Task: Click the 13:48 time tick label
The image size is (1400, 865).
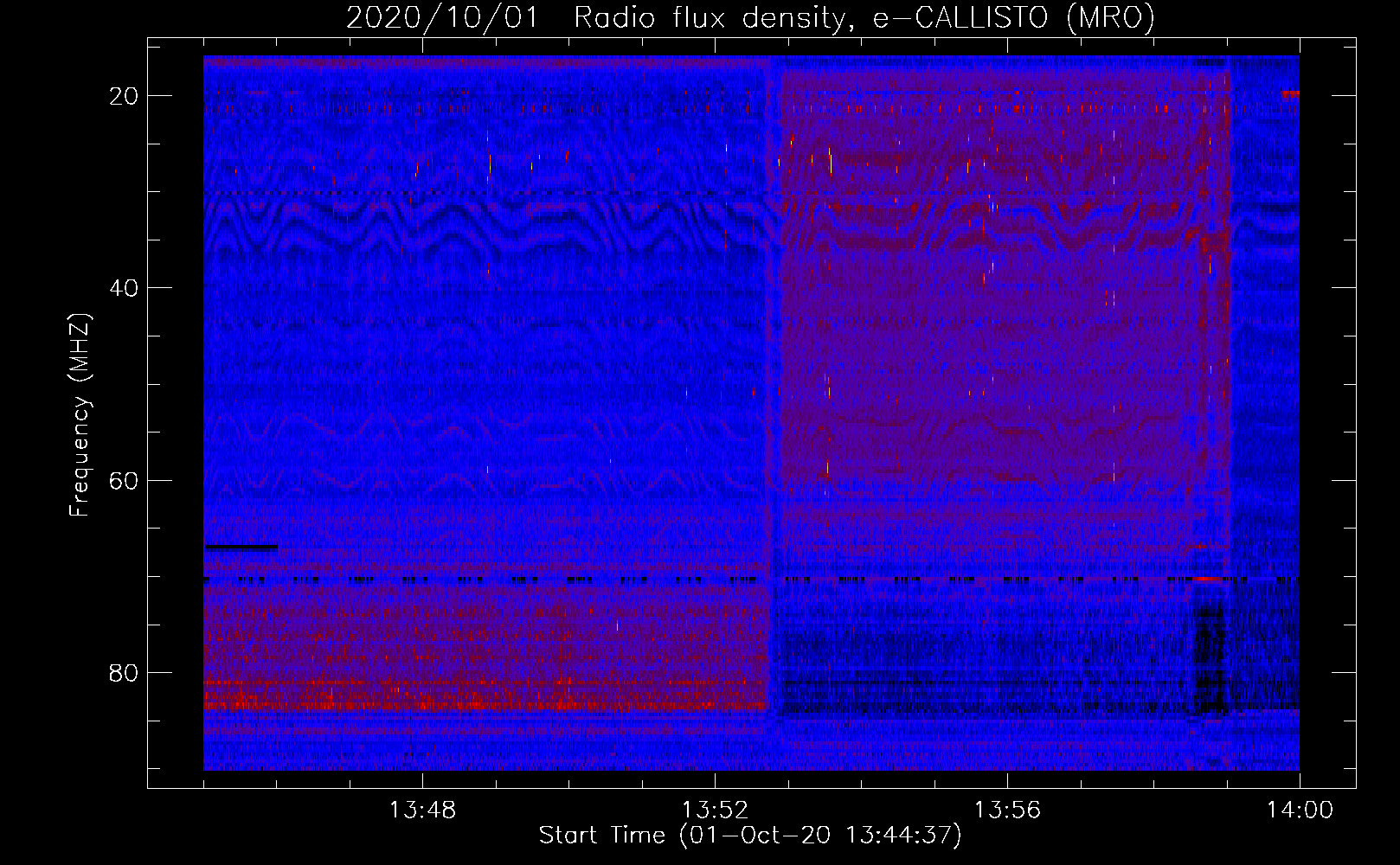Action: 422,811
